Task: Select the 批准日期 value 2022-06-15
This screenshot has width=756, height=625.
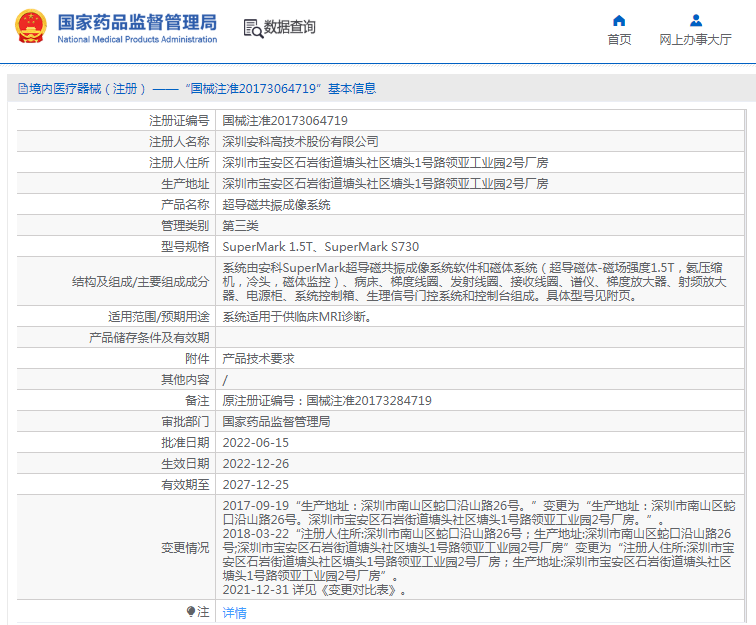Action: coord(255,442)
